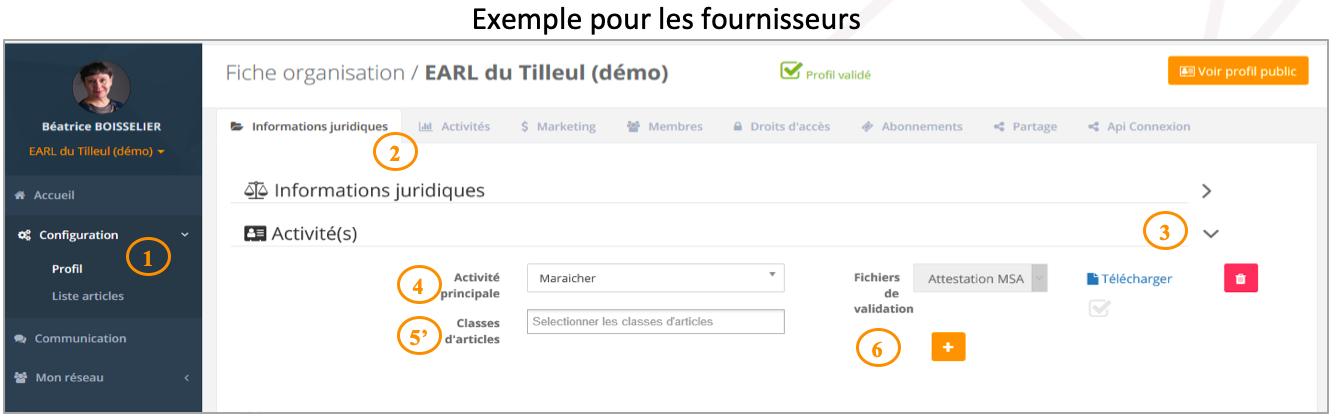Viewport: 1334px width, 419px height.
Task: Click the Télécharger link
Action: 1129,279
